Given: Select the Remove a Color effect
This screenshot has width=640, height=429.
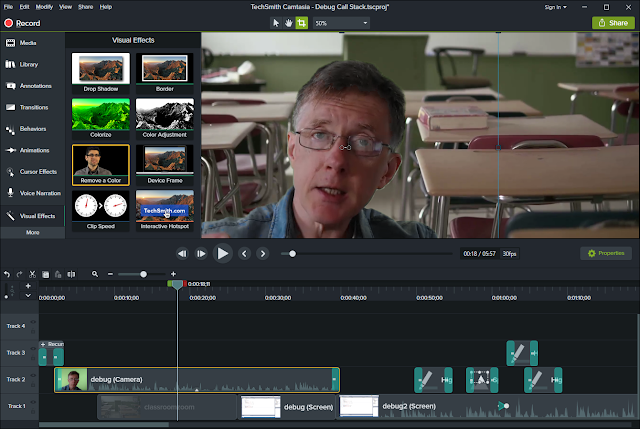Looking at the screenshot, I should pos(101,165).
